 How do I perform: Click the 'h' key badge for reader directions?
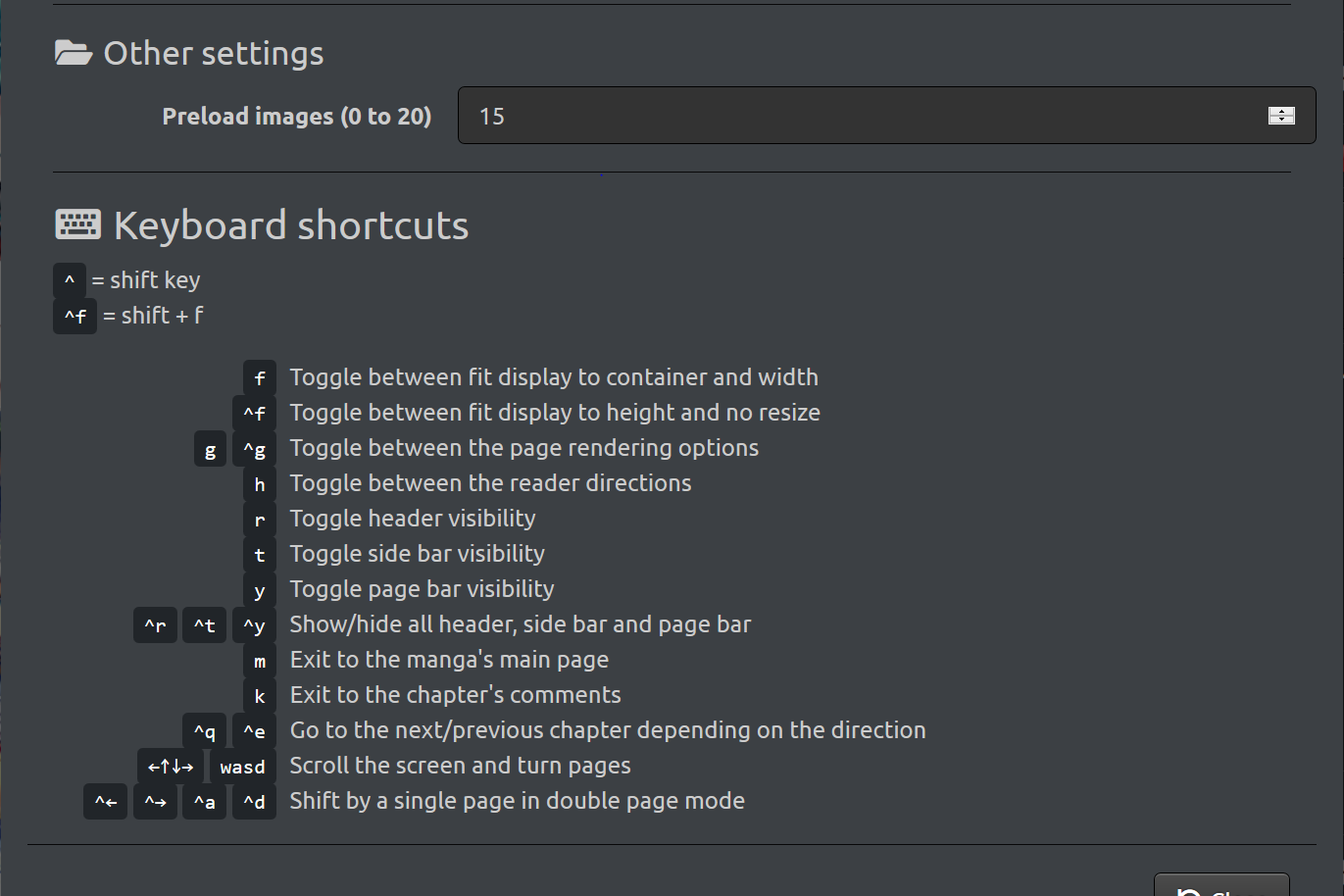click(260, 484)
